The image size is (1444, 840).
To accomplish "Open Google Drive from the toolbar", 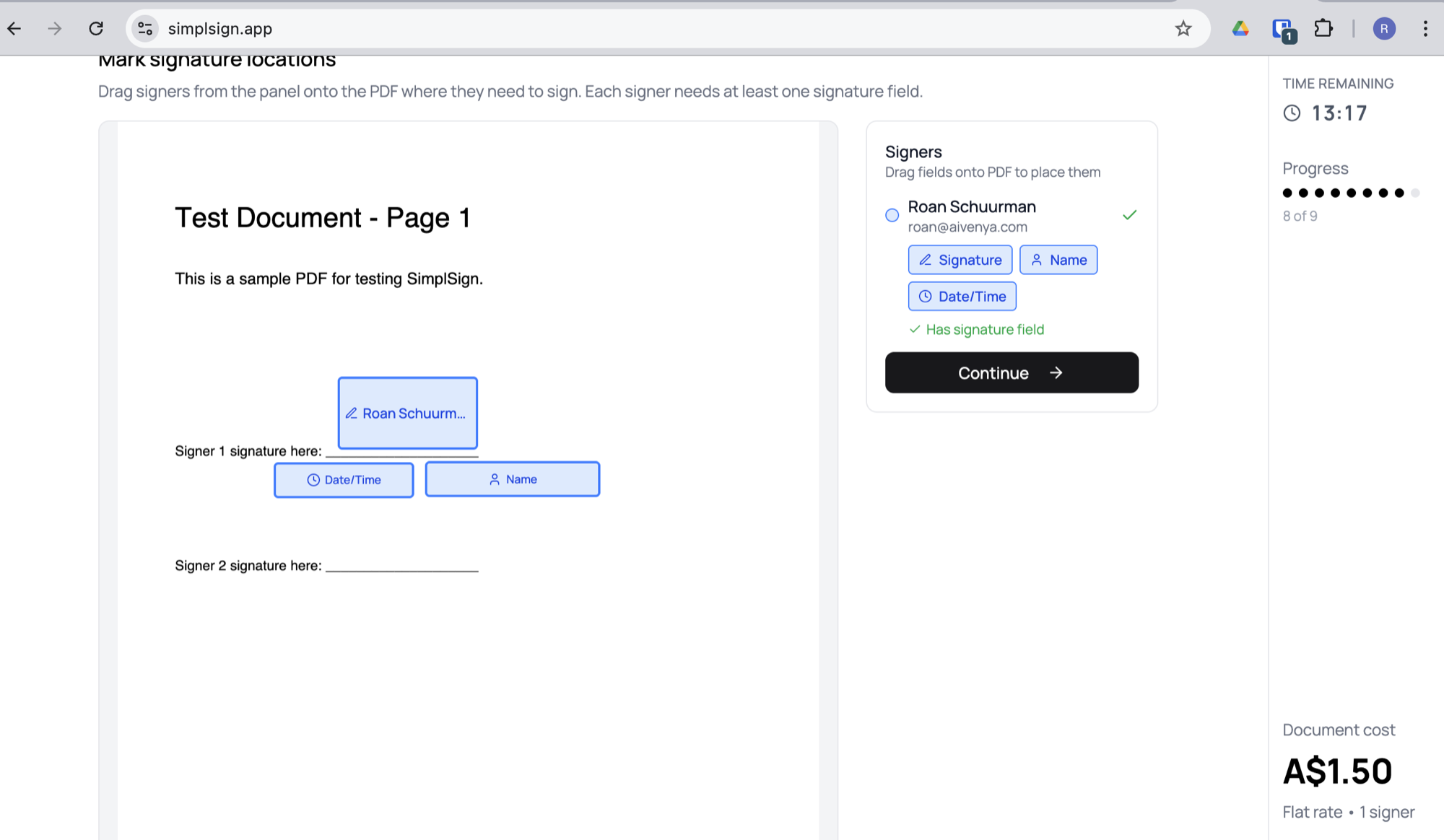I will (x=1241, y=28).
